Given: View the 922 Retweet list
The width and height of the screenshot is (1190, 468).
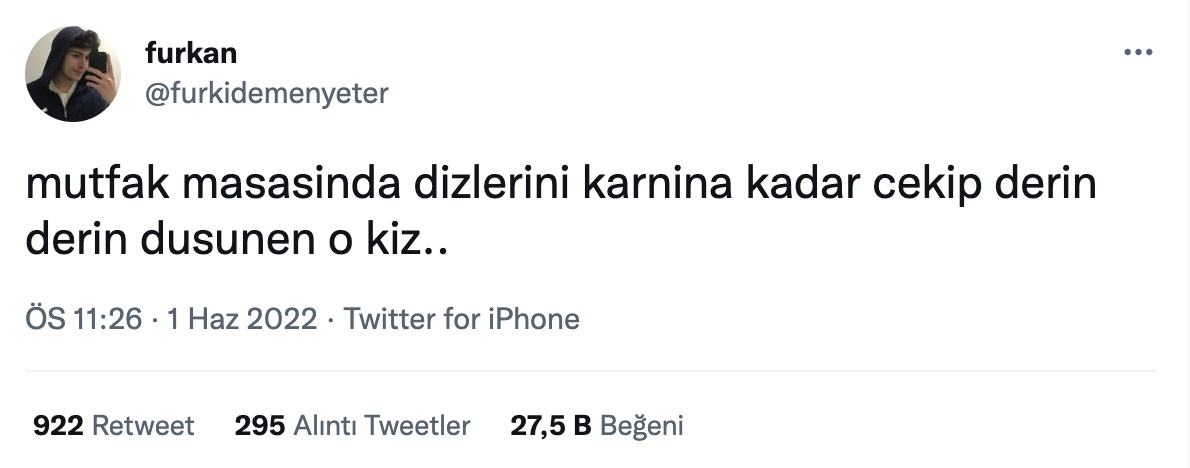Looking at the screenshot, I should 114,426.
